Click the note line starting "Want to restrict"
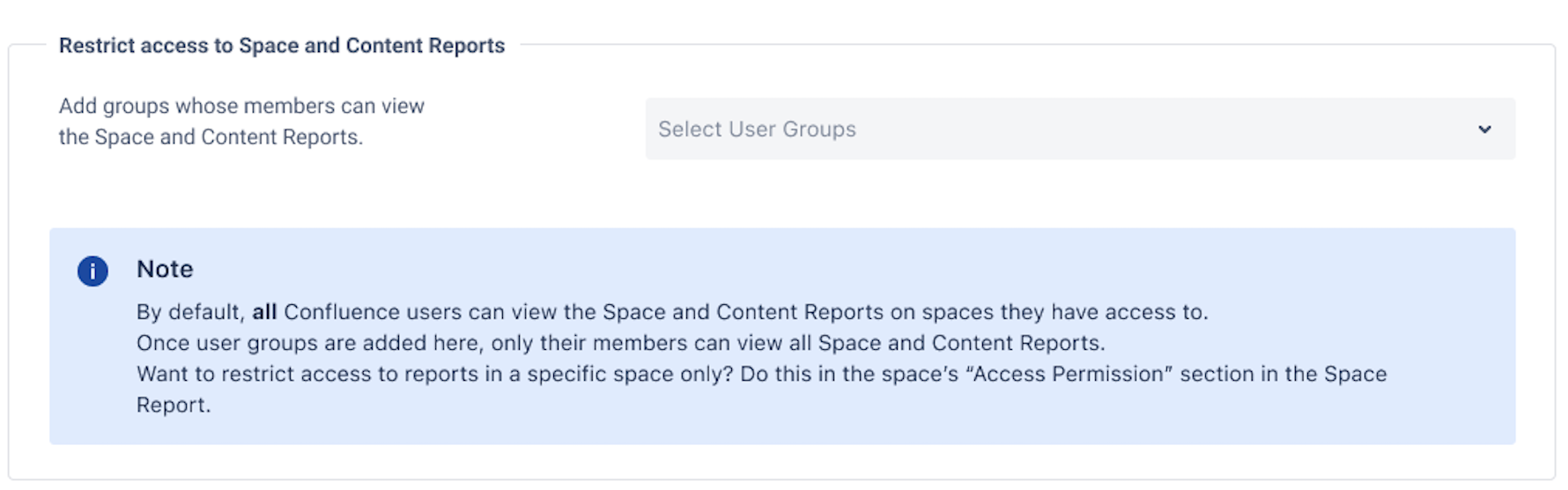Image resolution: width=1568 pixels, height=490 pixels. 761,374
